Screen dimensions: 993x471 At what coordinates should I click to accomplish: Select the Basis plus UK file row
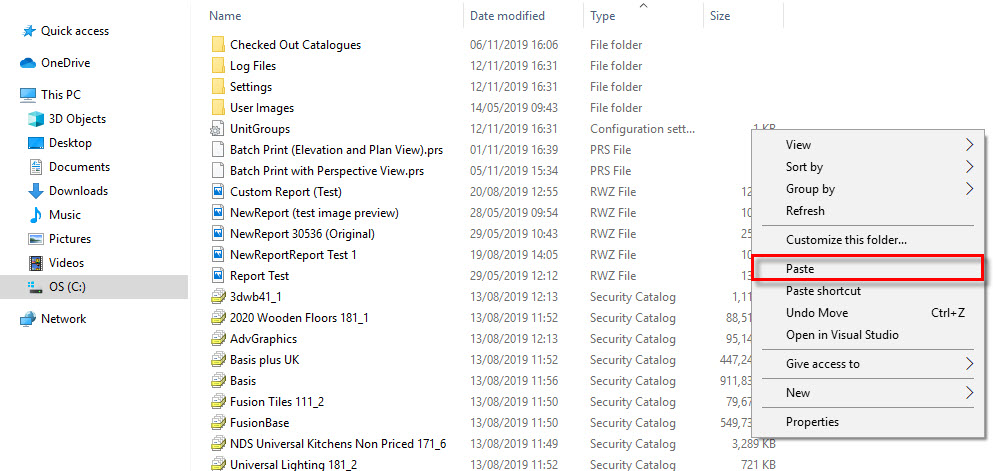[494, 360]
